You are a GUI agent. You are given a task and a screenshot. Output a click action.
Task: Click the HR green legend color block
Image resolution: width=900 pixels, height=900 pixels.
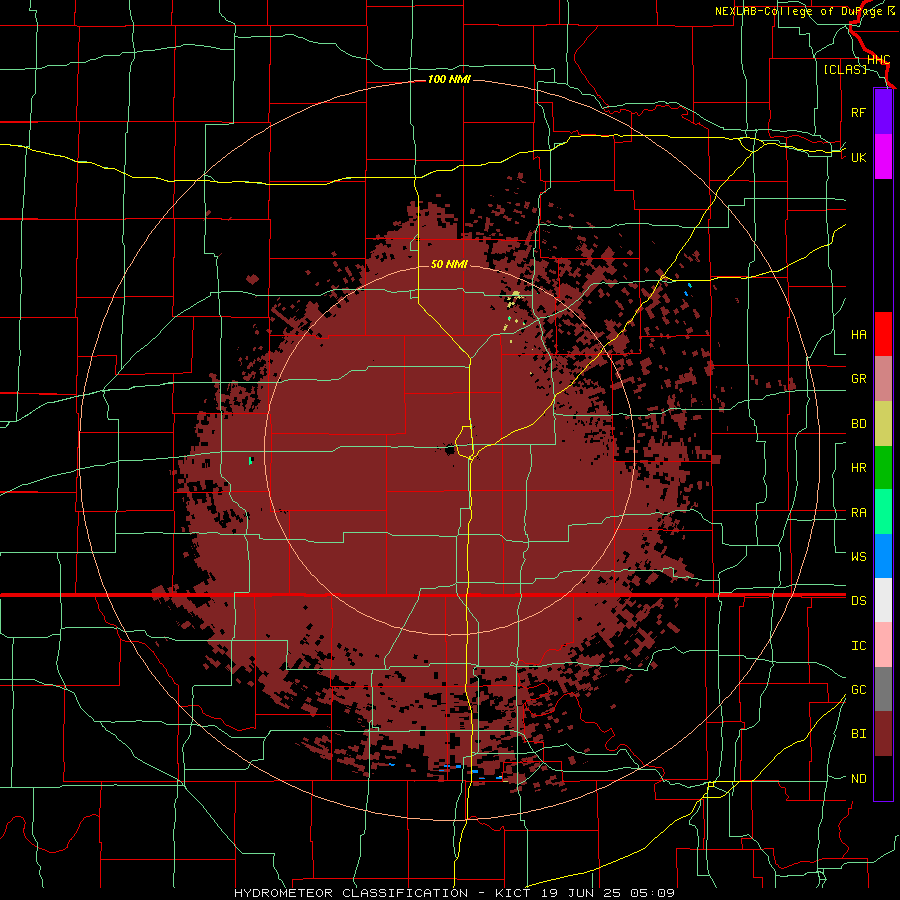coord(883,468)
